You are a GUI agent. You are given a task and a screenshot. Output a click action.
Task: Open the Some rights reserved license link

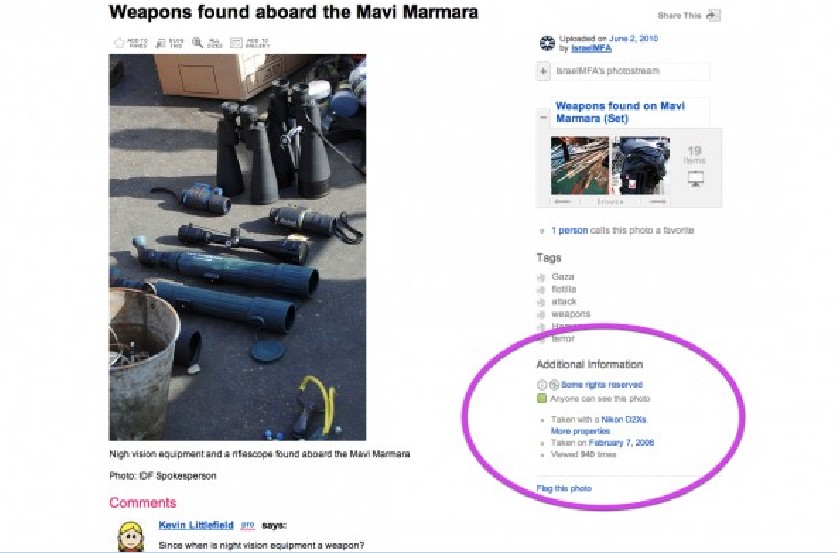[602, 385]
